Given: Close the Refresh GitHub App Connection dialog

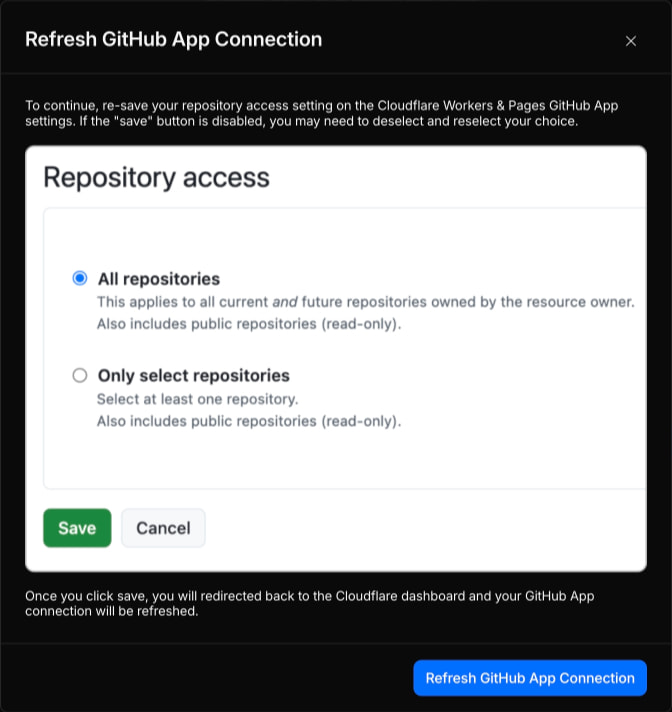Looking at the screenshot, I should (x=631, y=41).
